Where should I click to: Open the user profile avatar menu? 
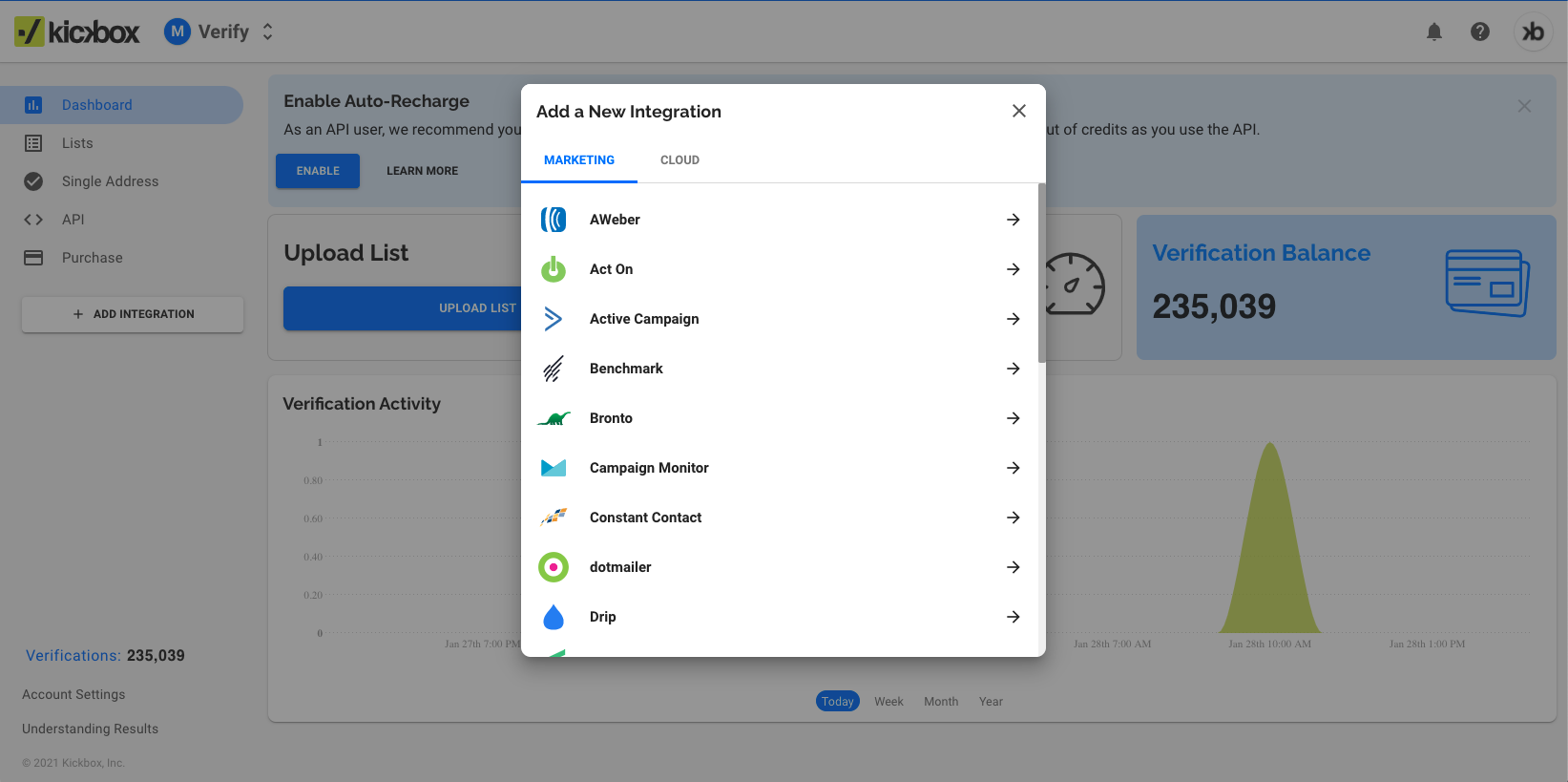click(1533, 32)
